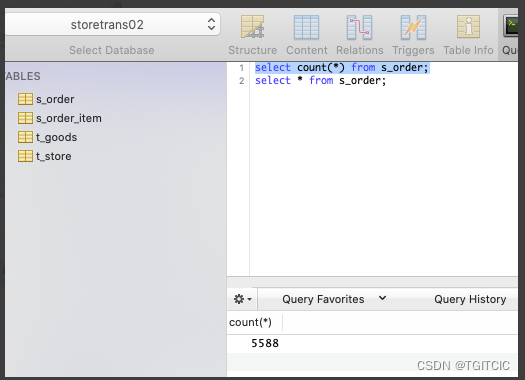Switch to the Query terminal view
The height and width of the screenshot is (380, 525).
(x=510, y=35)
